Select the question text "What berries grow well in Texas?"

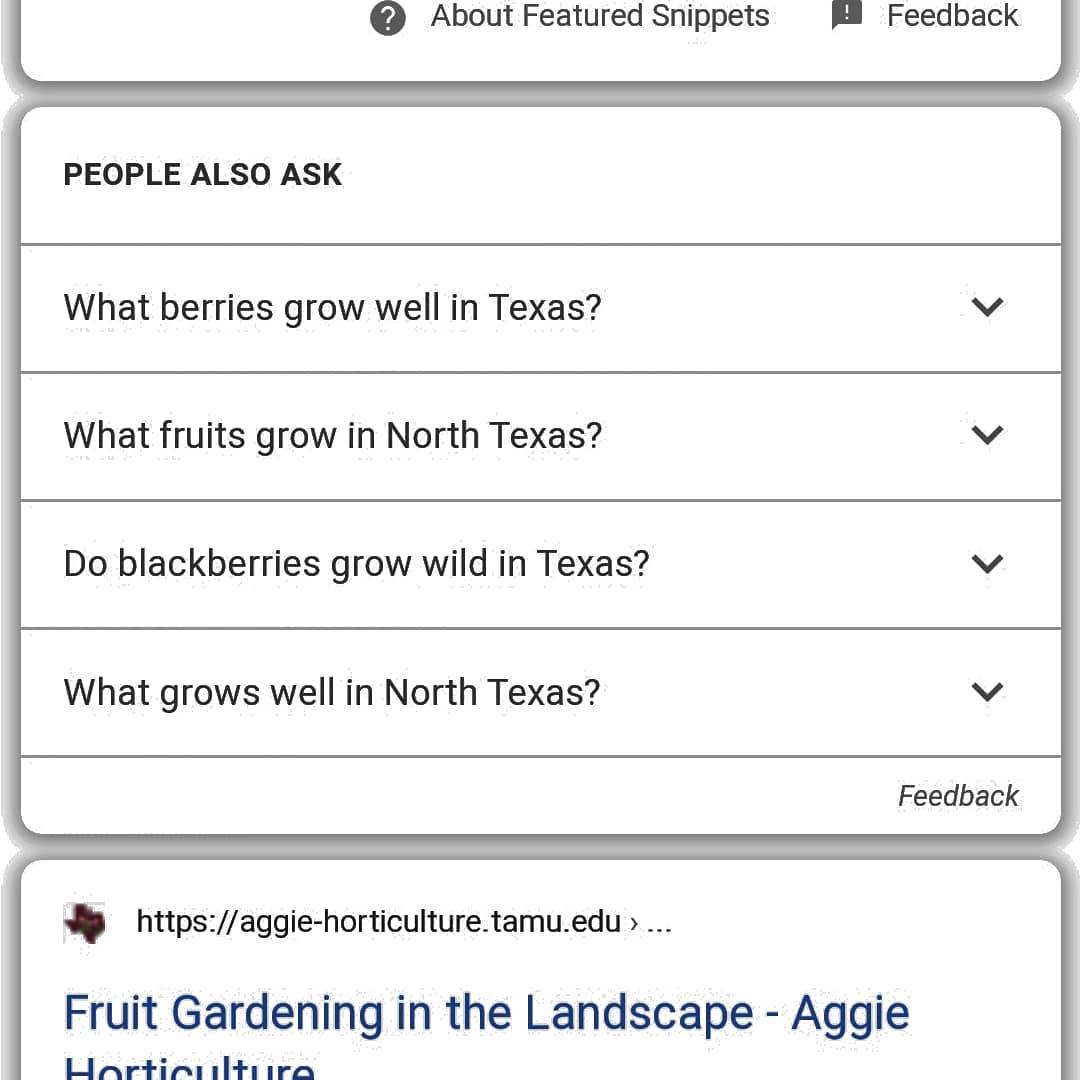(x=333, y=307)
